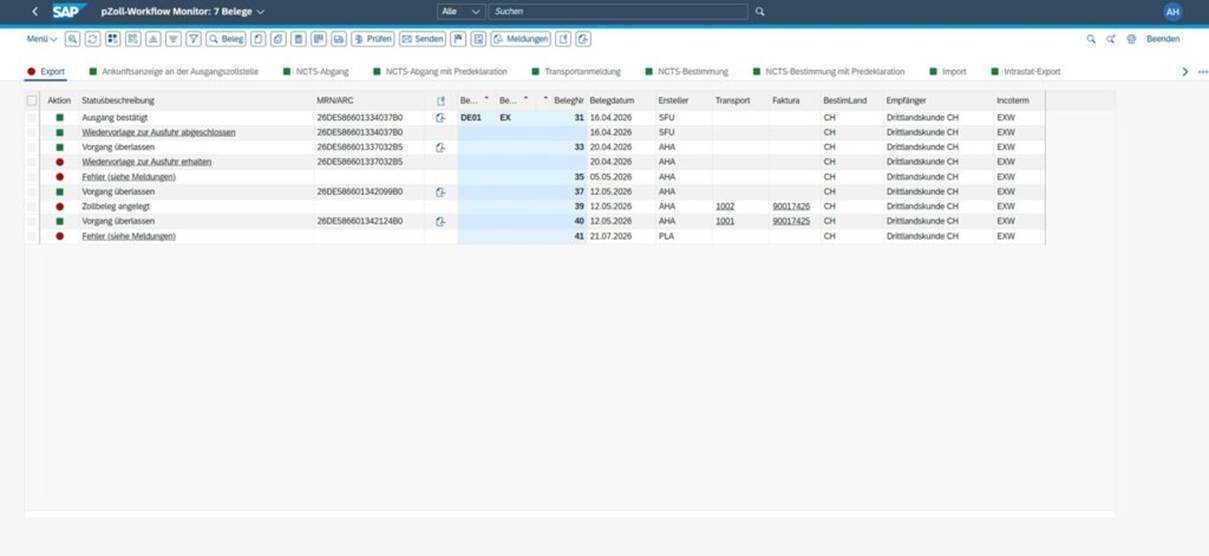The height and width of the screenshot is (556, 1209).
Task: Sort descending with the toolbar icon
Action: click(173, 39)
